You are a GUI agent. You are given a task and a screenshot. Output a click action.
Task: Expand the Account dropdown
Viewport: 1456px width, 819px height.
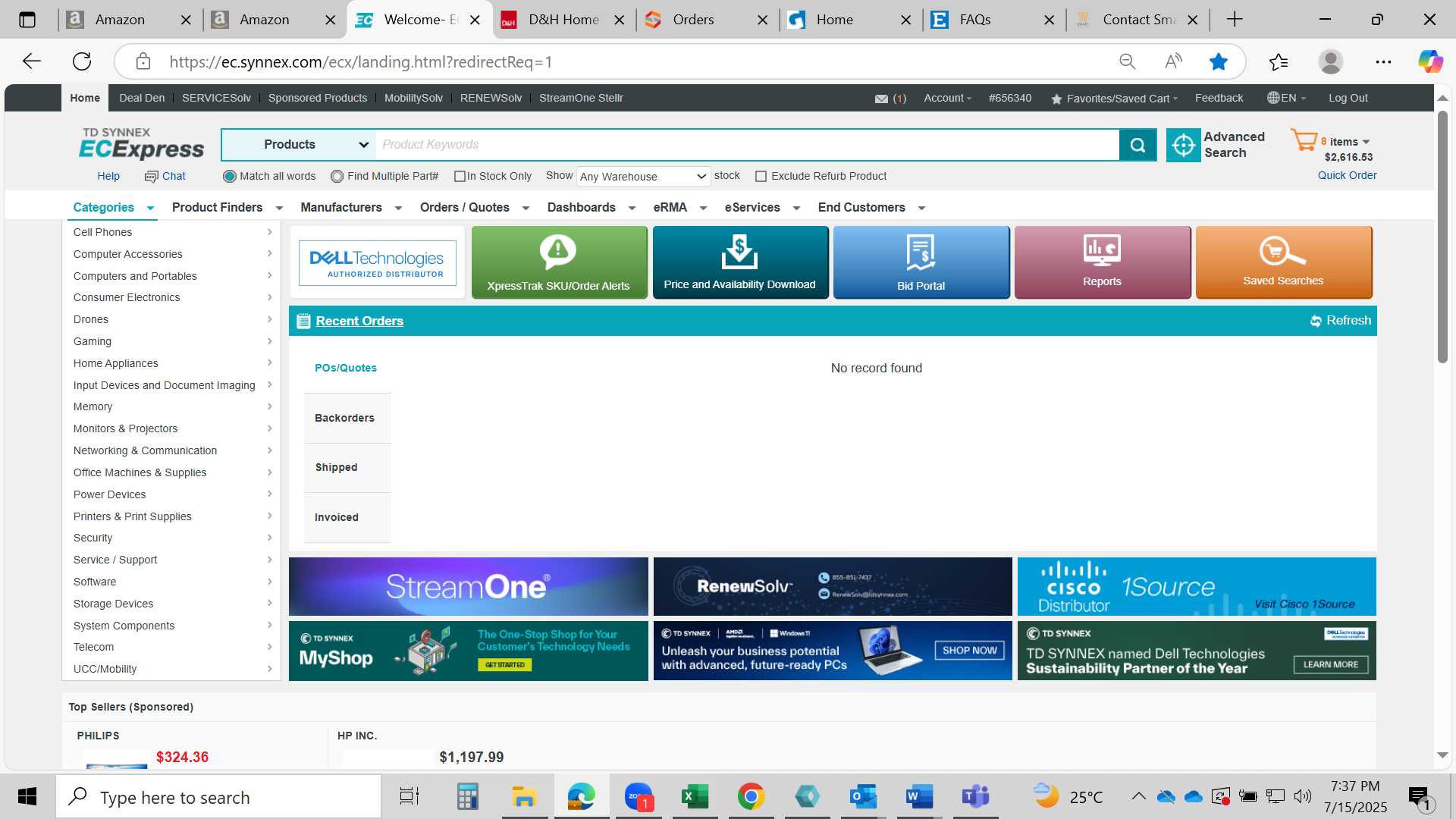pos(947,98)
